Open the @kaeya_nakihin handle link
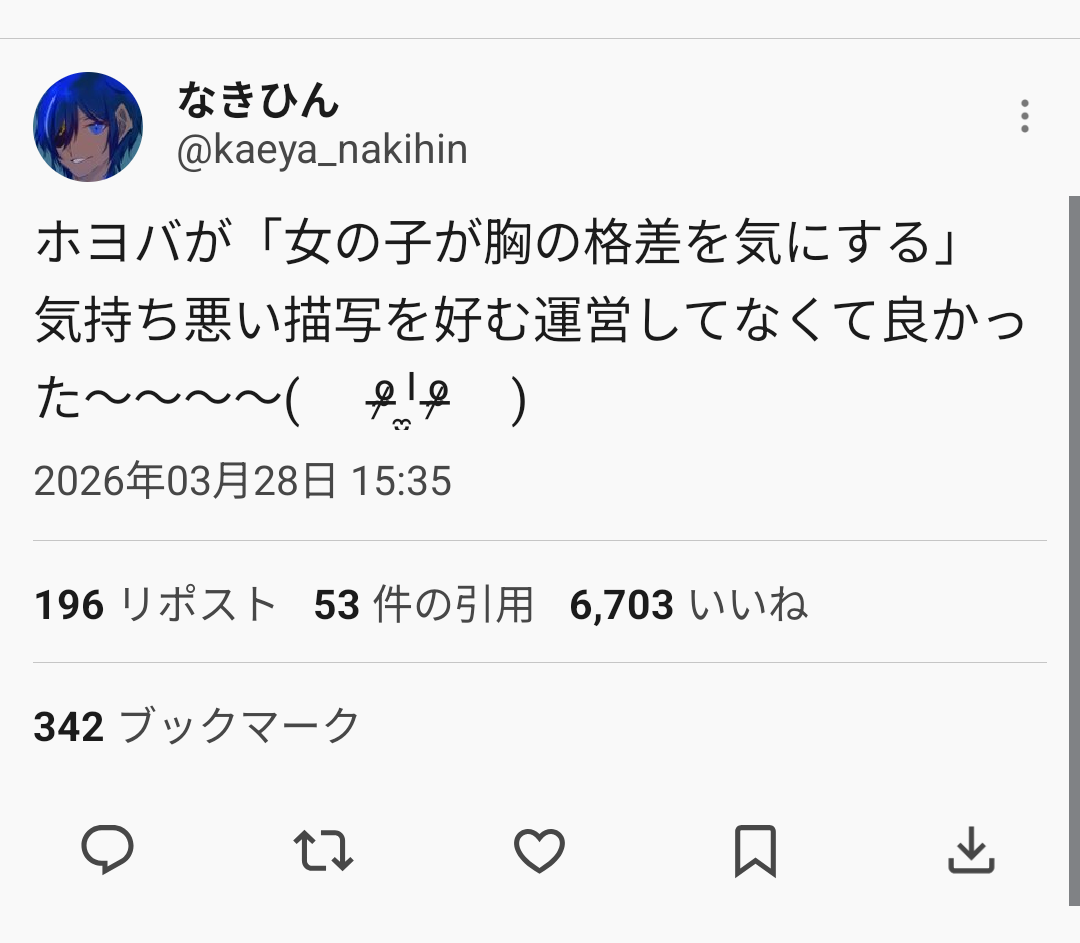1080x943 pixels. click(322, 150)
